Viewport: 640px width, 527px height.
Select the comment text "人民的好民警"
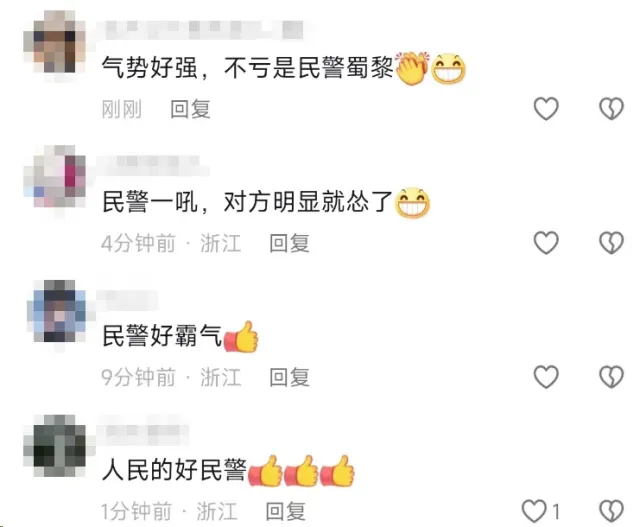(x=174, y=470)
